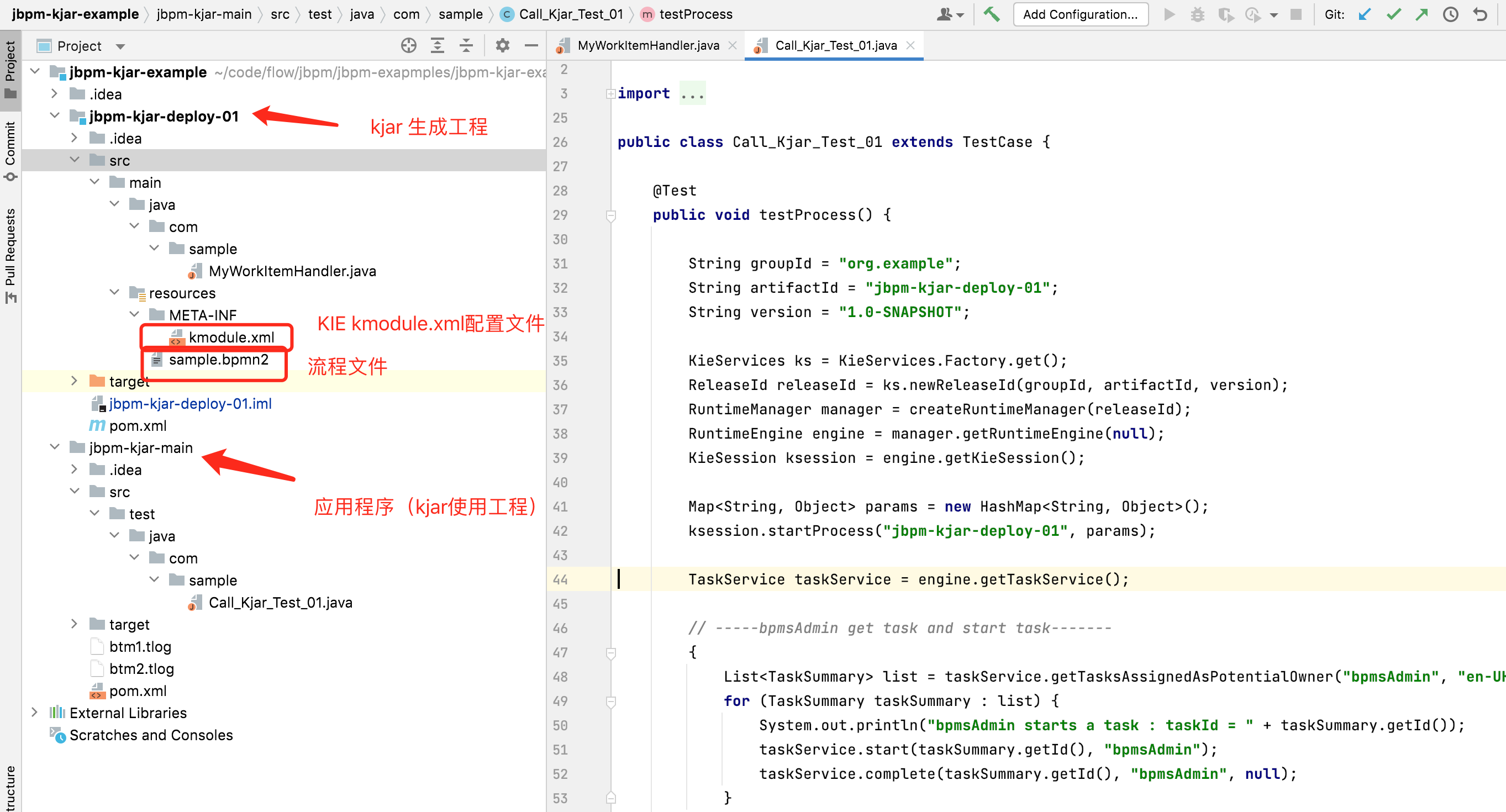
Task: Collapse all in Project tree
Action: point(466,46)
